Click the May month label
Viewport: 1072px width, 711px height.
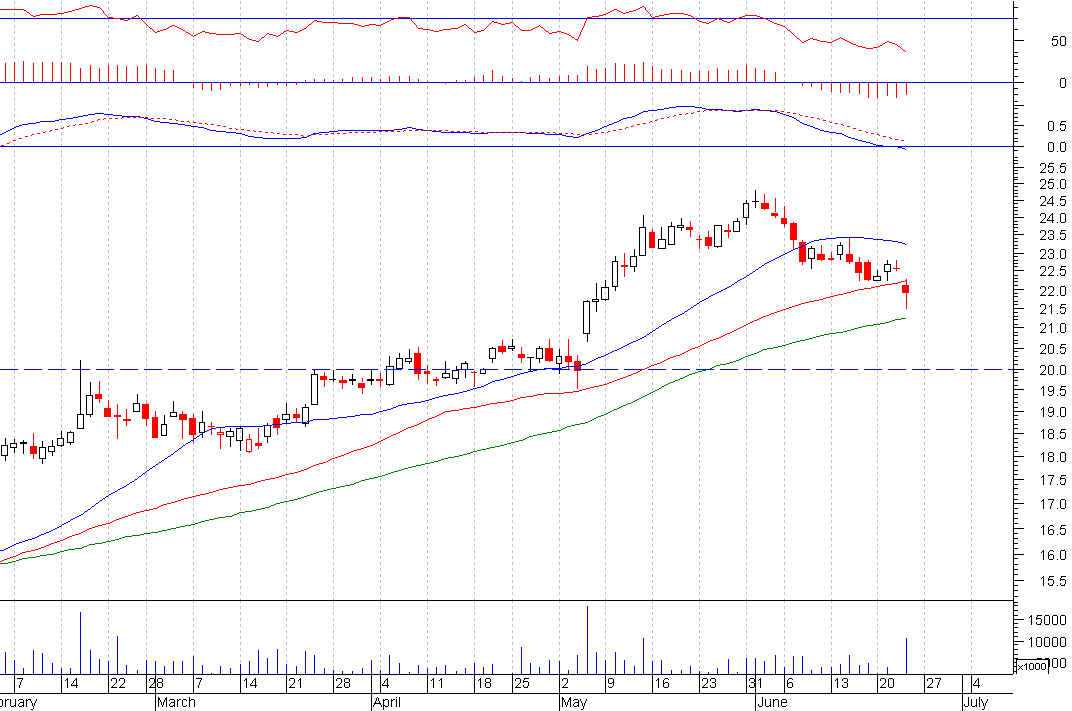[x=574, y=703]
